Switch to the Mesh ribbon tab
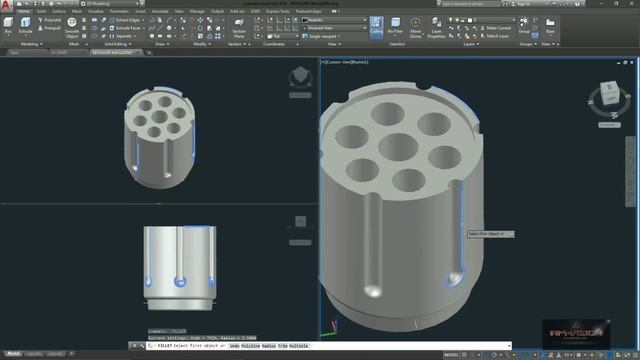This screenshot has width=640, height=360. tap(76, 11)
